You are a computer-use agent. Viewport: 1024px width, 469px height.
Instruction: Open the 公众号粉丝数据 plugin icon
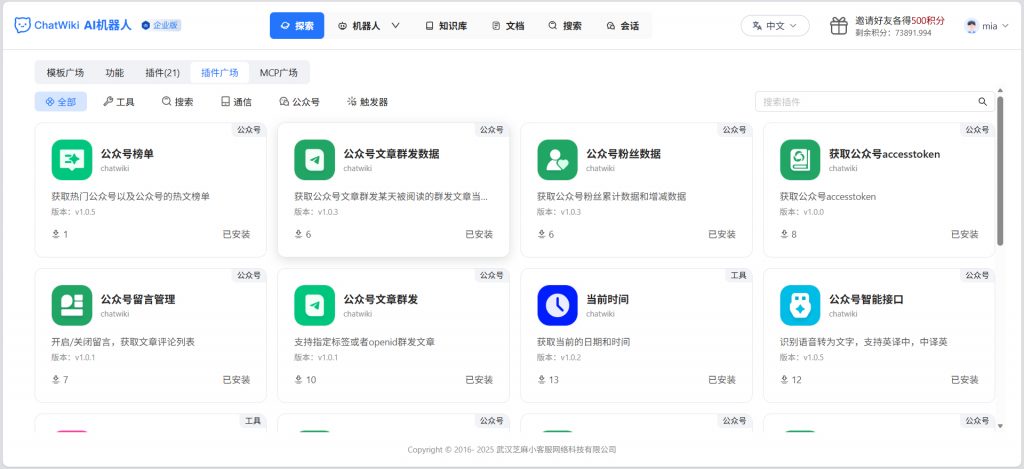pyautogui.click(x=558, y=159)
